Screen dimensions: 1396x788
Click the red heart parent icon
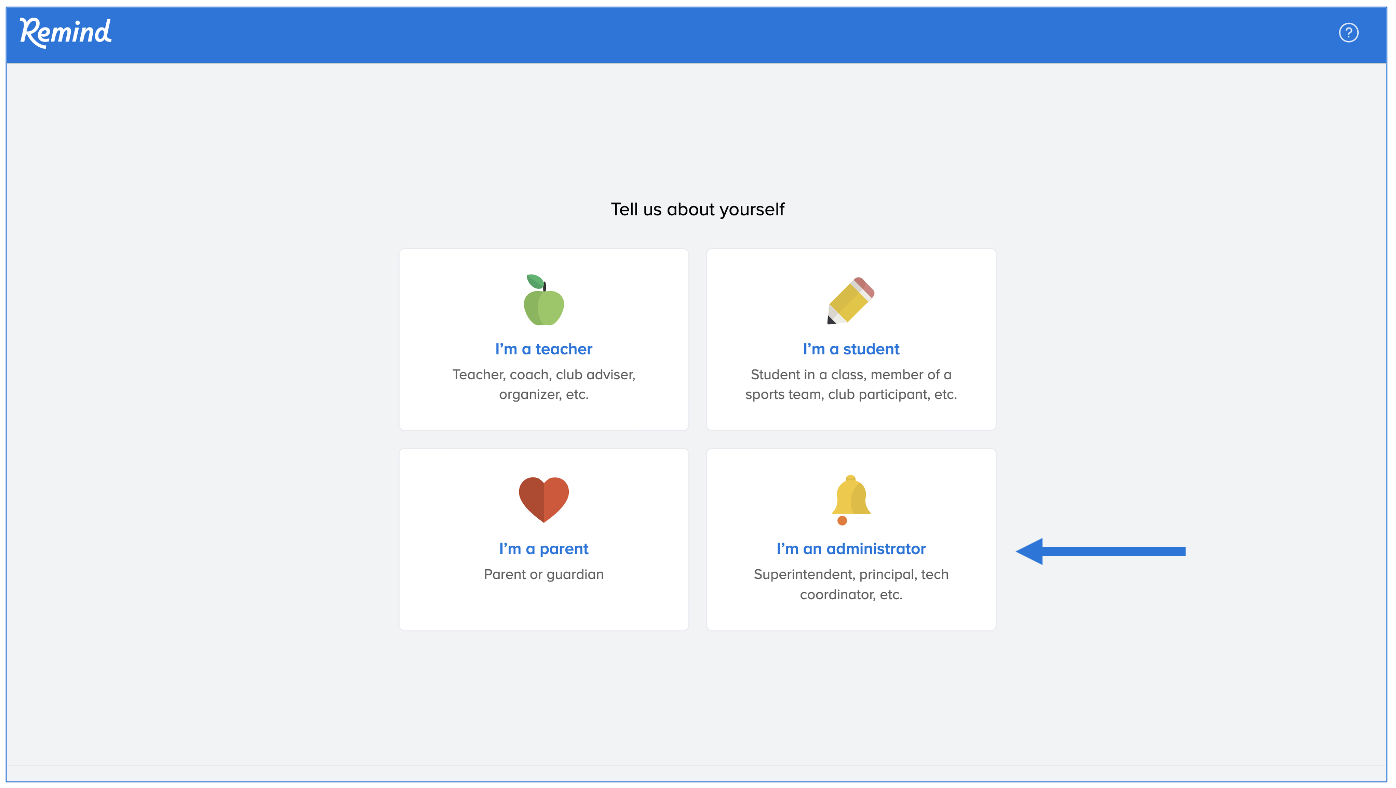pyautogui.click(x=544, y=499)
